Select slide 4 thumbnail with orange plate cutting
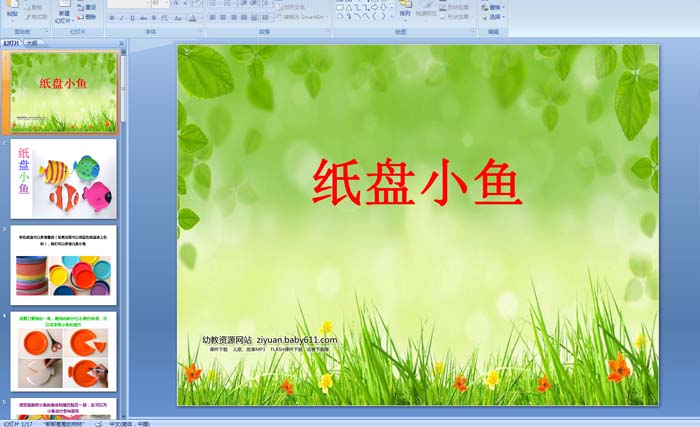The width and height of the screenshot is (700, 427). (x=63, y=352)
